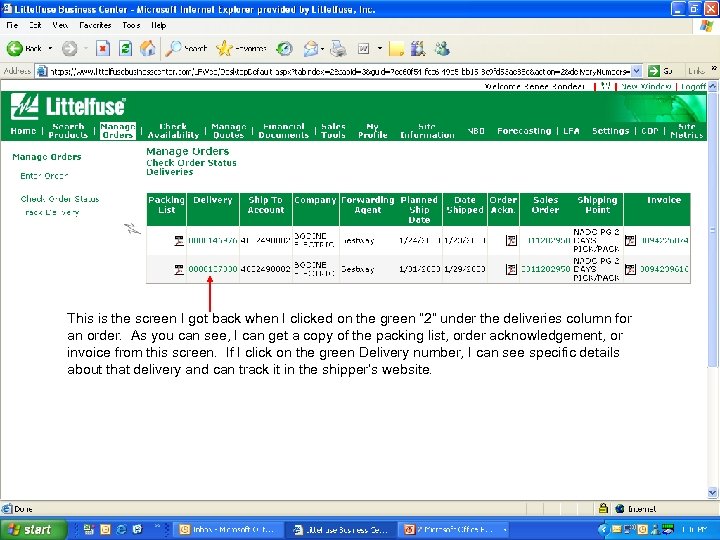
Task: Go to the browser Home page icon
Action: [147, 48]
